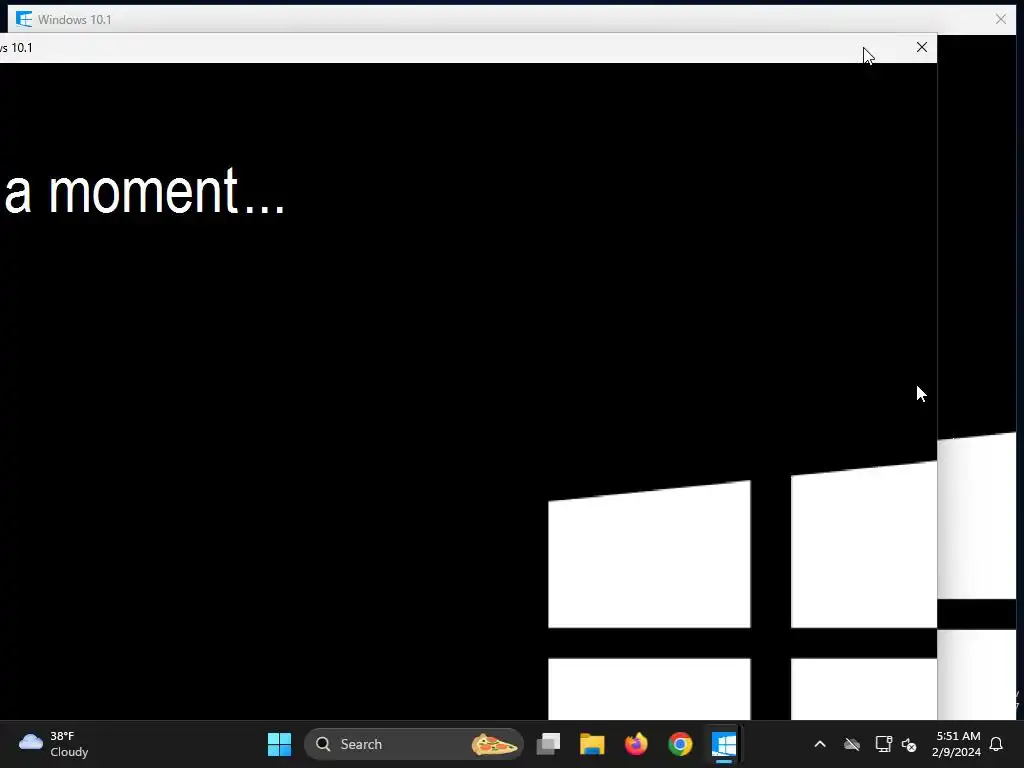The width and height of the screenshot is (1024, 768).
Task: Click the 'a moment...' text
Action: tap(145, 191)
